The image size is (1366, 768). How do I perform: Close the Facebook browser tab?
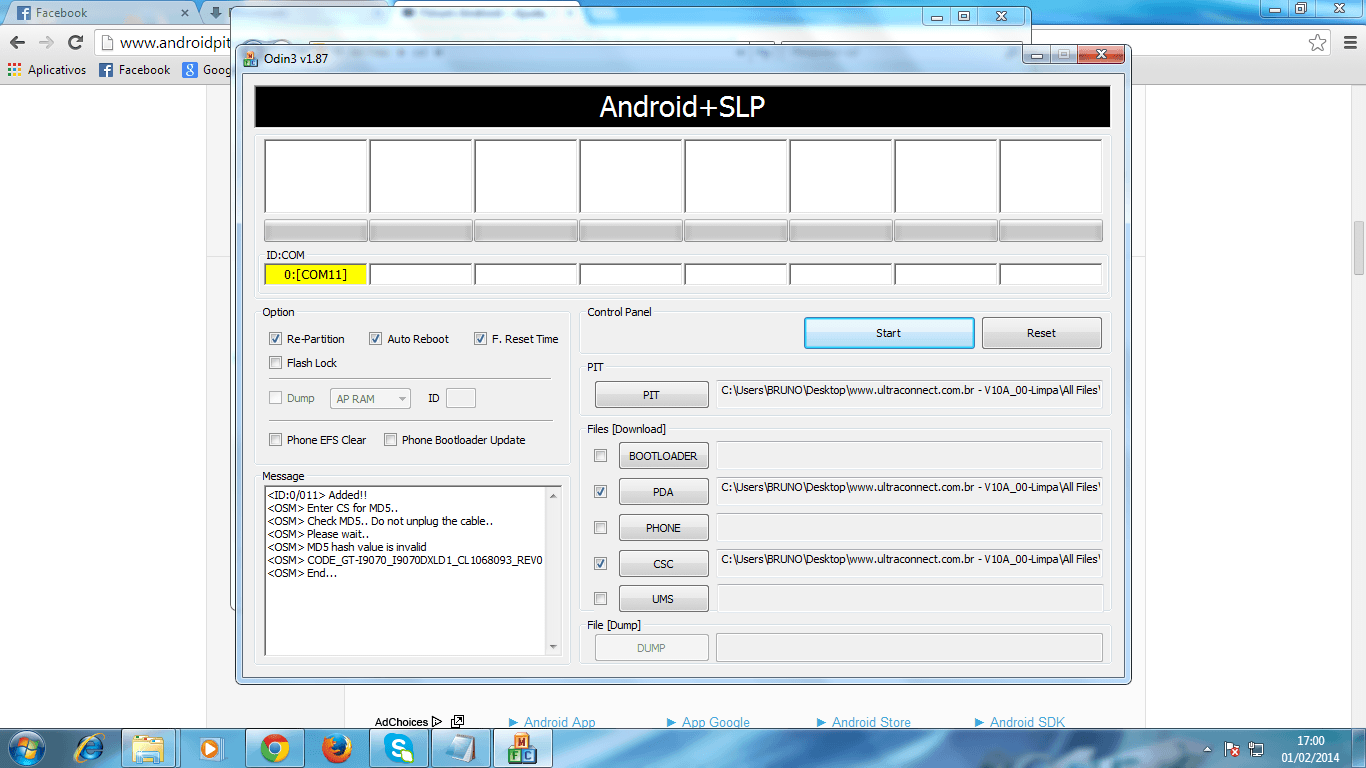(x=185, y=13)
